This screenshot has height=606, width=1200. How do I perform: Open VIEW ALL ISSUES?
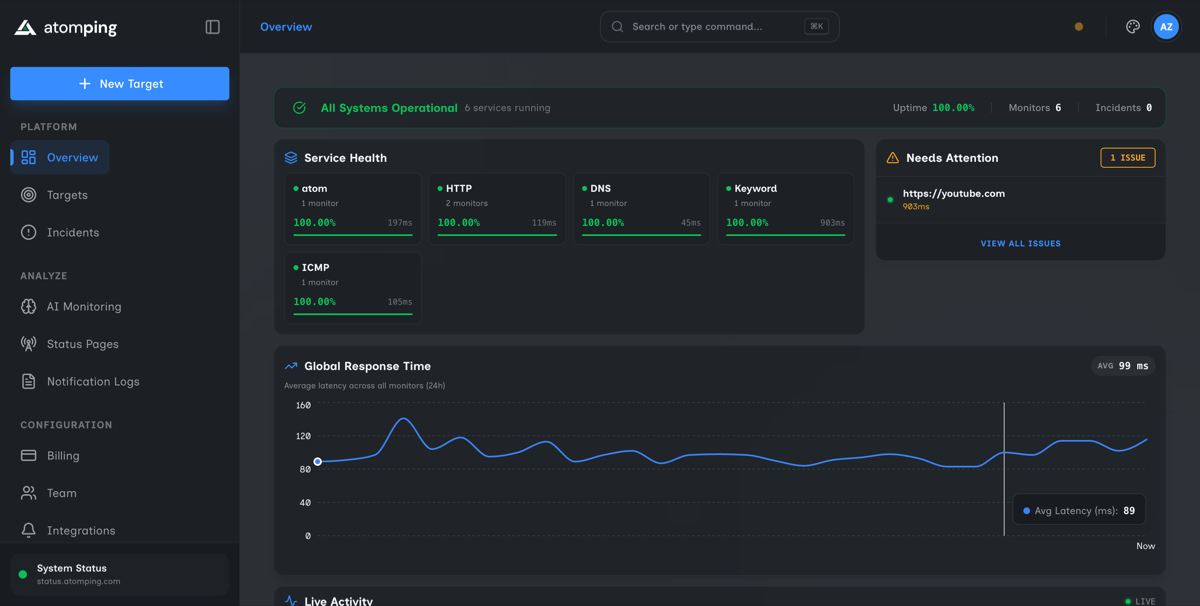point(1020,243)
